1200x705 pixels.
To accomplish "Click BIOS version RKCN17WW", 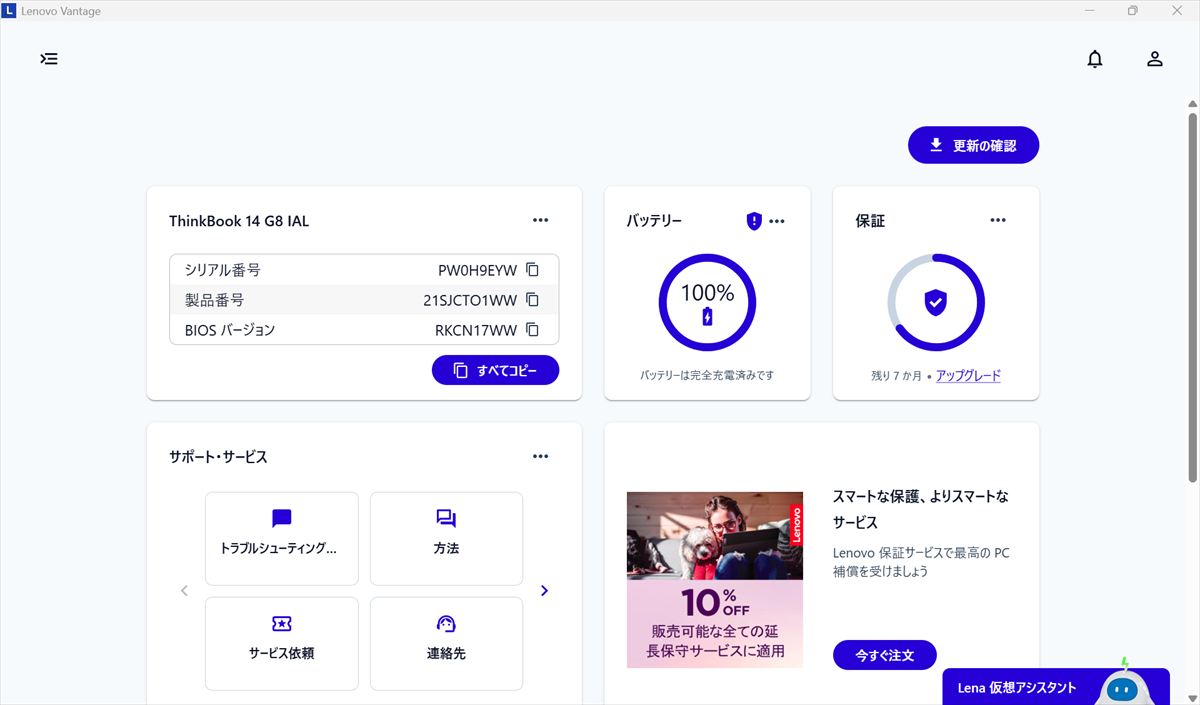I will coord(476,329).
